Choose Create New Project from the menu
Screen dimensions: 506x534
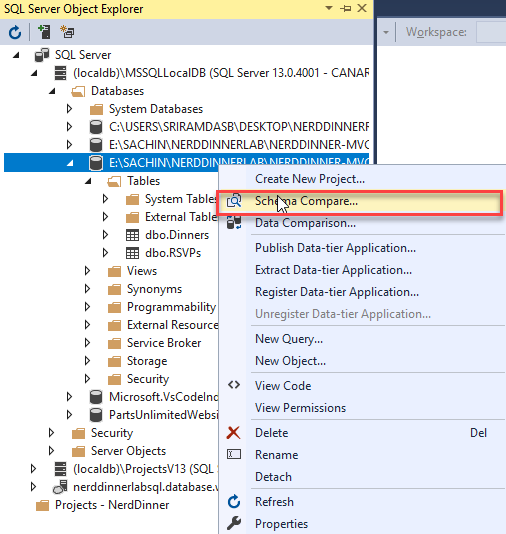point(310,179)
